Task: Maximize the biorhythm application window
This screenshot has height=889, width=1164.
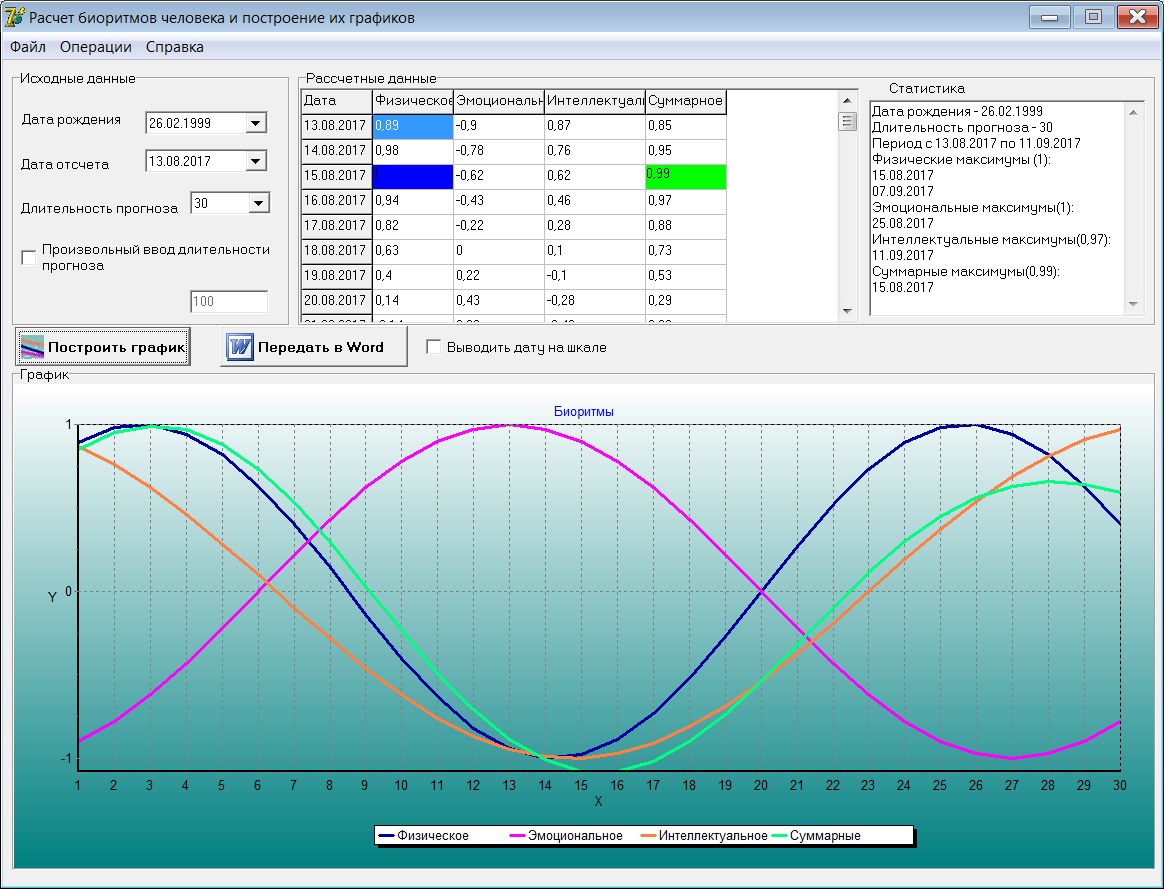Action: (1093, 17)
